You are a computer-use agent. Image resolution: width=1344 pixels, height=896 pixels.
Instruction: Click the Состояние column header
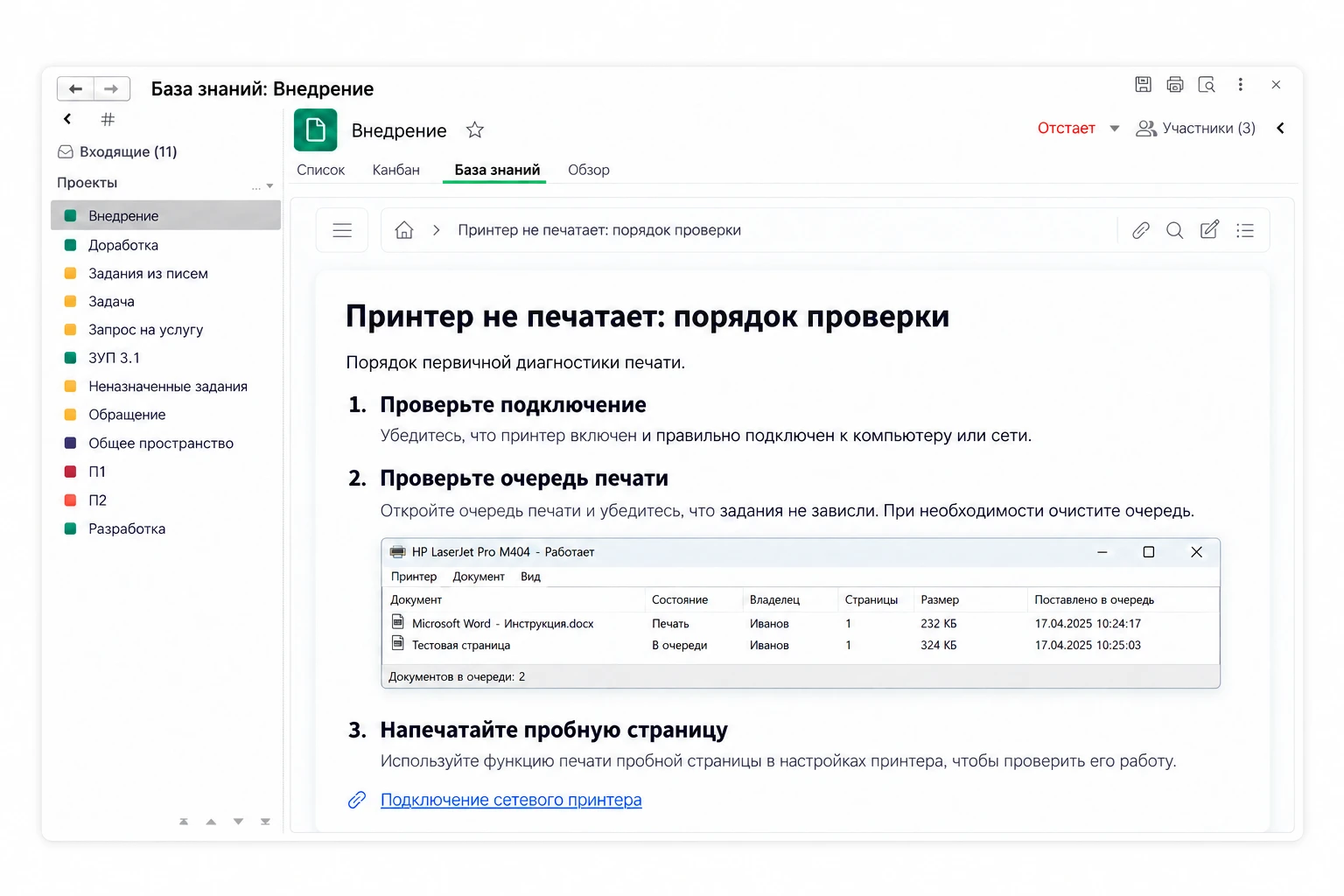680,600
